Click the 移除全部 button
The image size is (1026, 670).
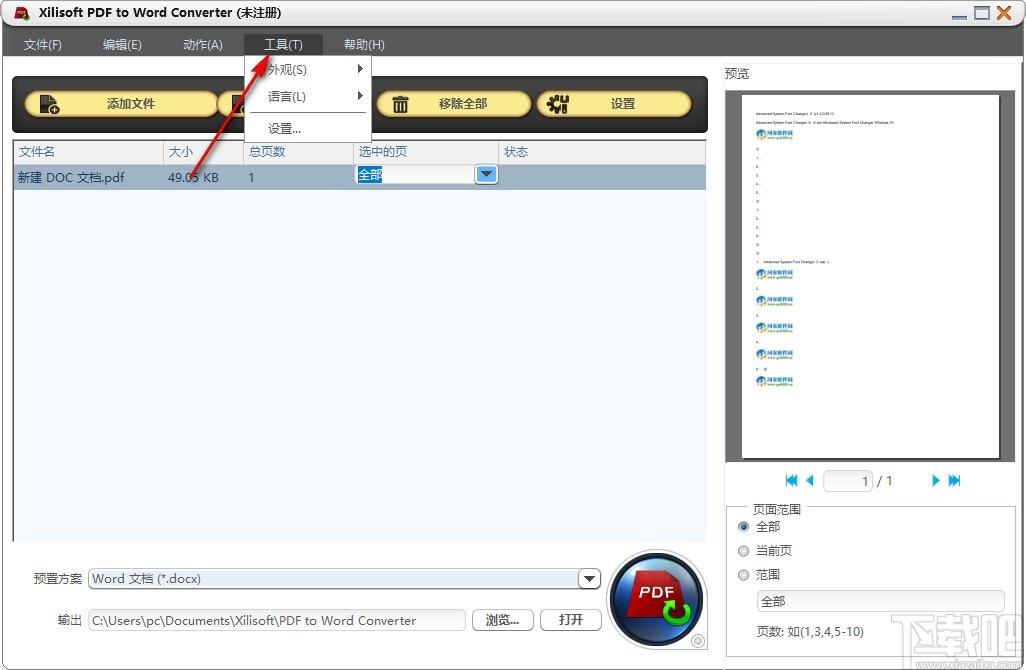pos(453,104)
